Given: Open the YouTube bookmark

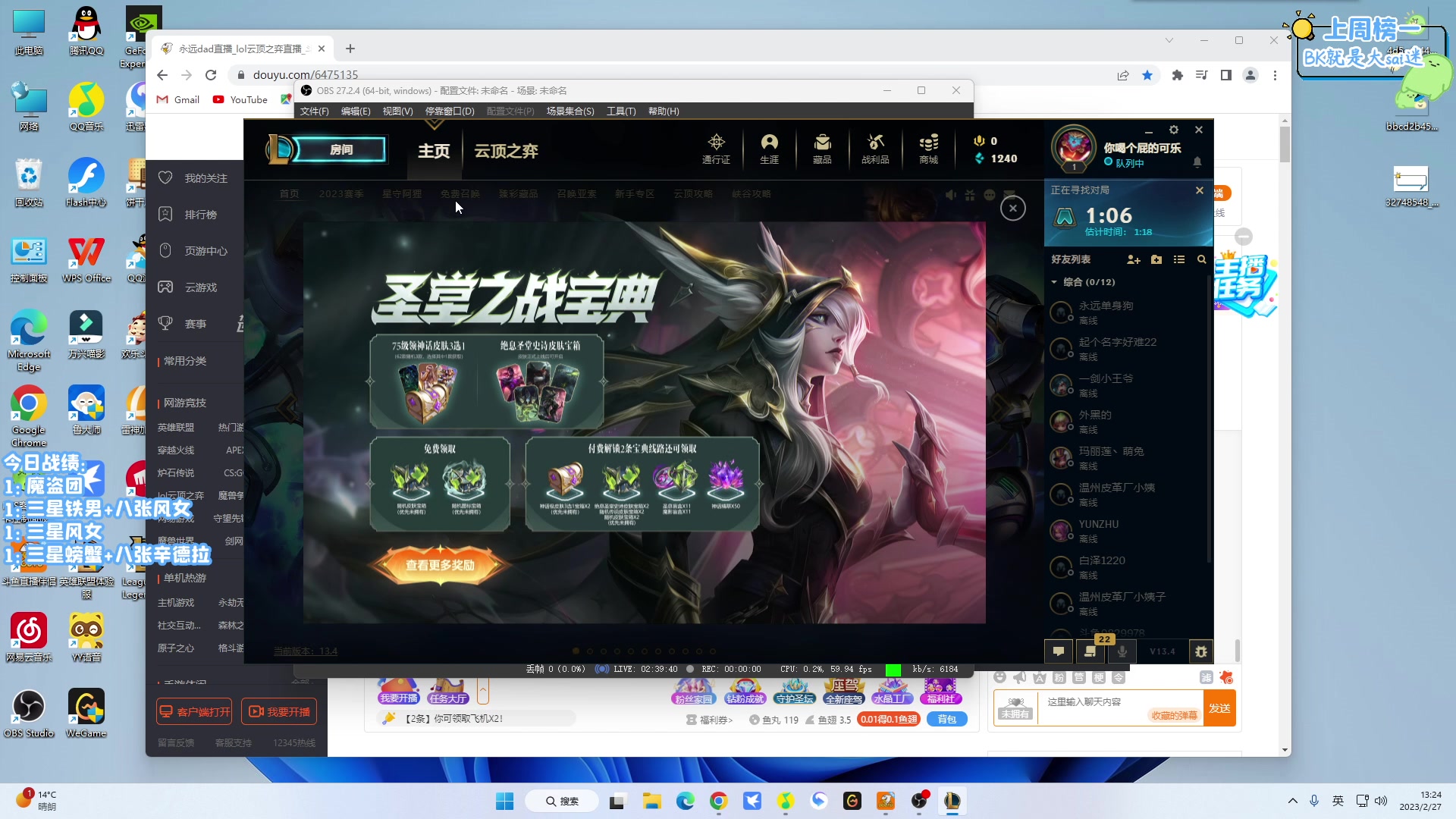Looking at the screenshot, I should [x=240, y=99].
